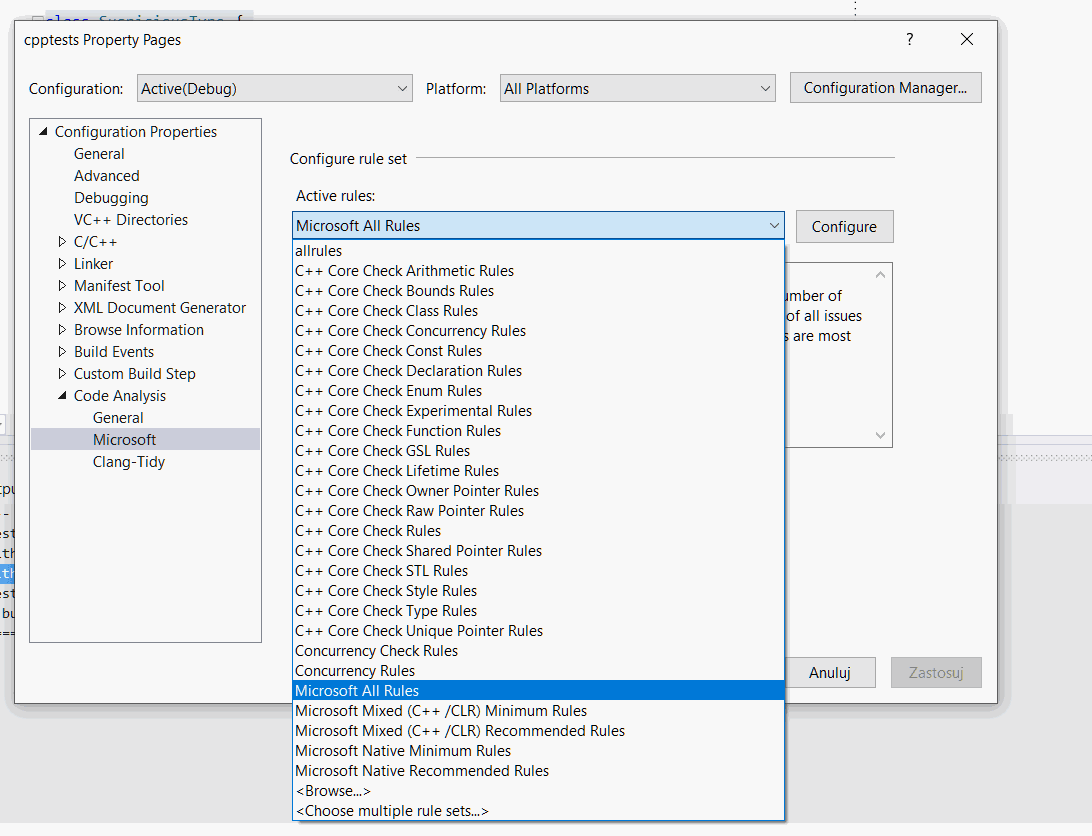Click the Configure button
This screenshot has width=1092, height=836.
844,226
